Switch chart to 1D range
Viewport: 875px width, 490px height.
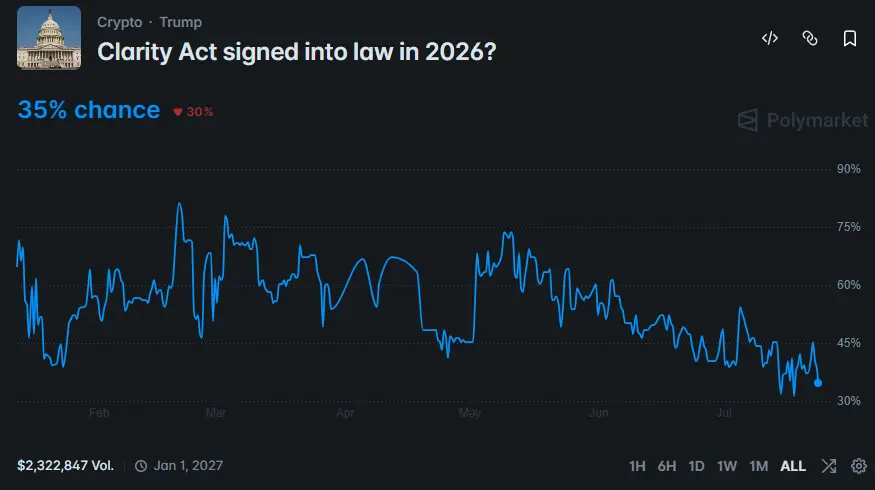pos(696,466)
